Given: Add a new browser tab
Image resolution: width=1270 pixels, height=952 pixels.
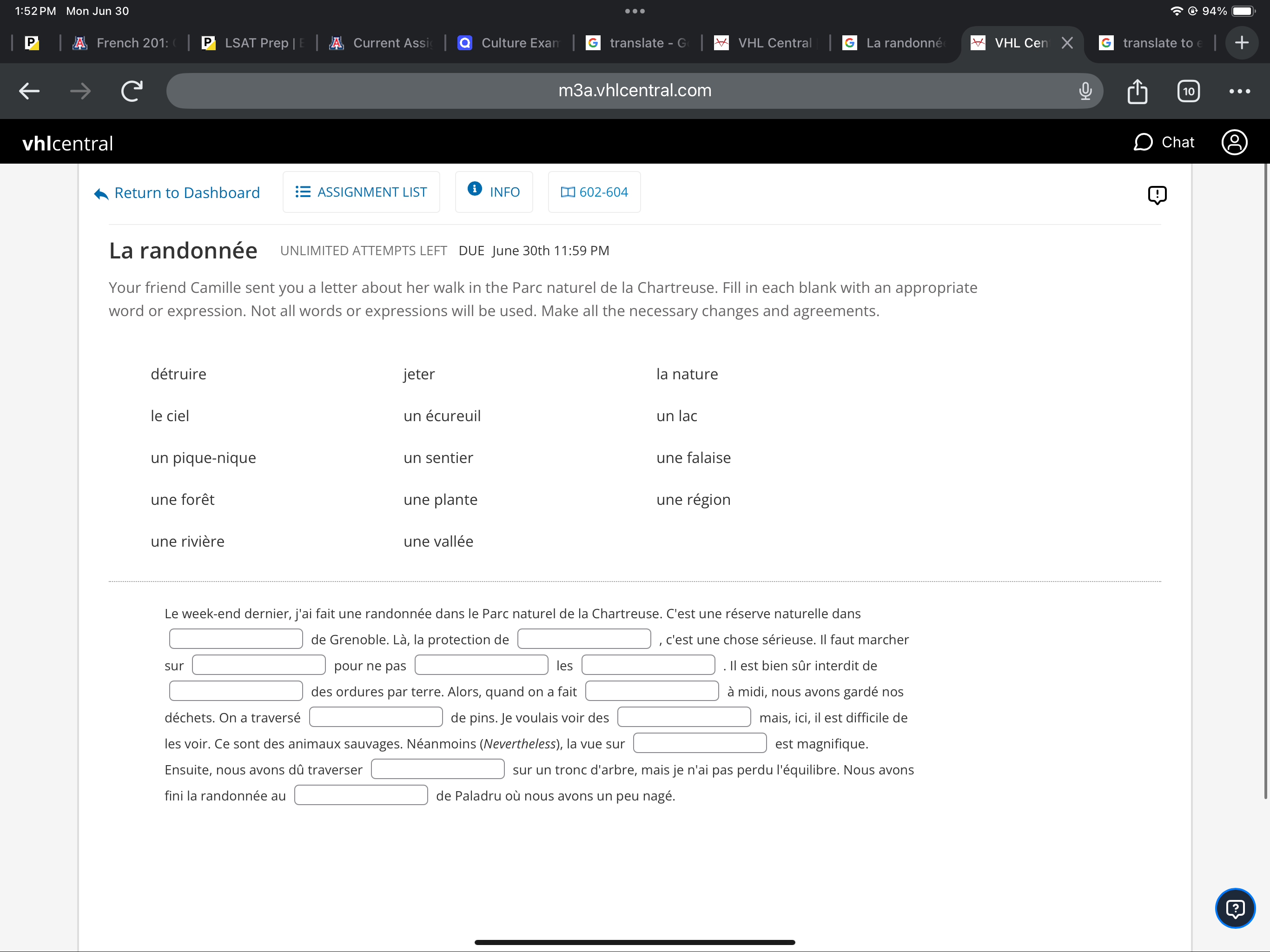Looking at the screenshot, I should pos(1241,42).
